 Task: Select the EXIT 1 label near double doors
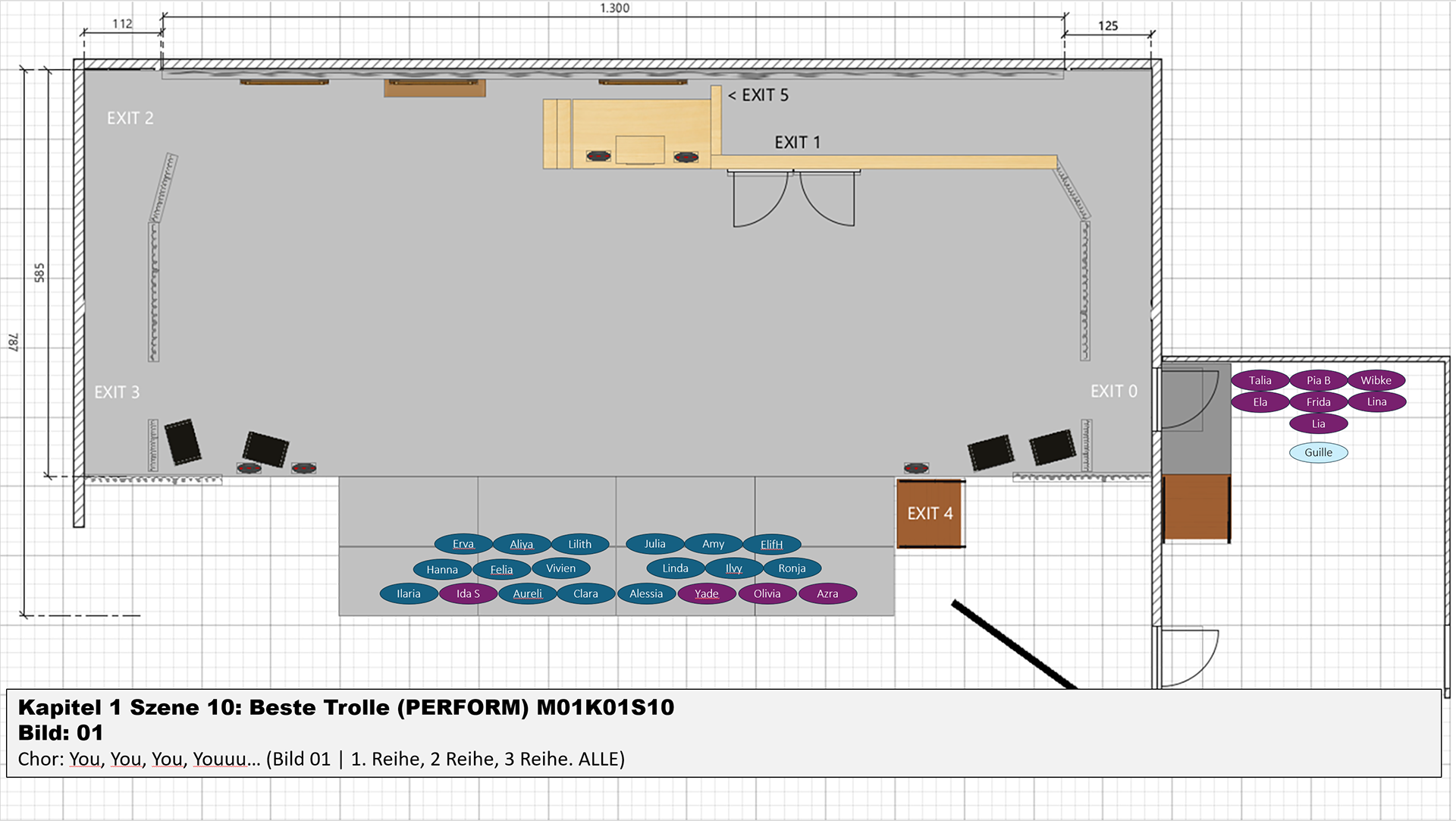(797, 143)
